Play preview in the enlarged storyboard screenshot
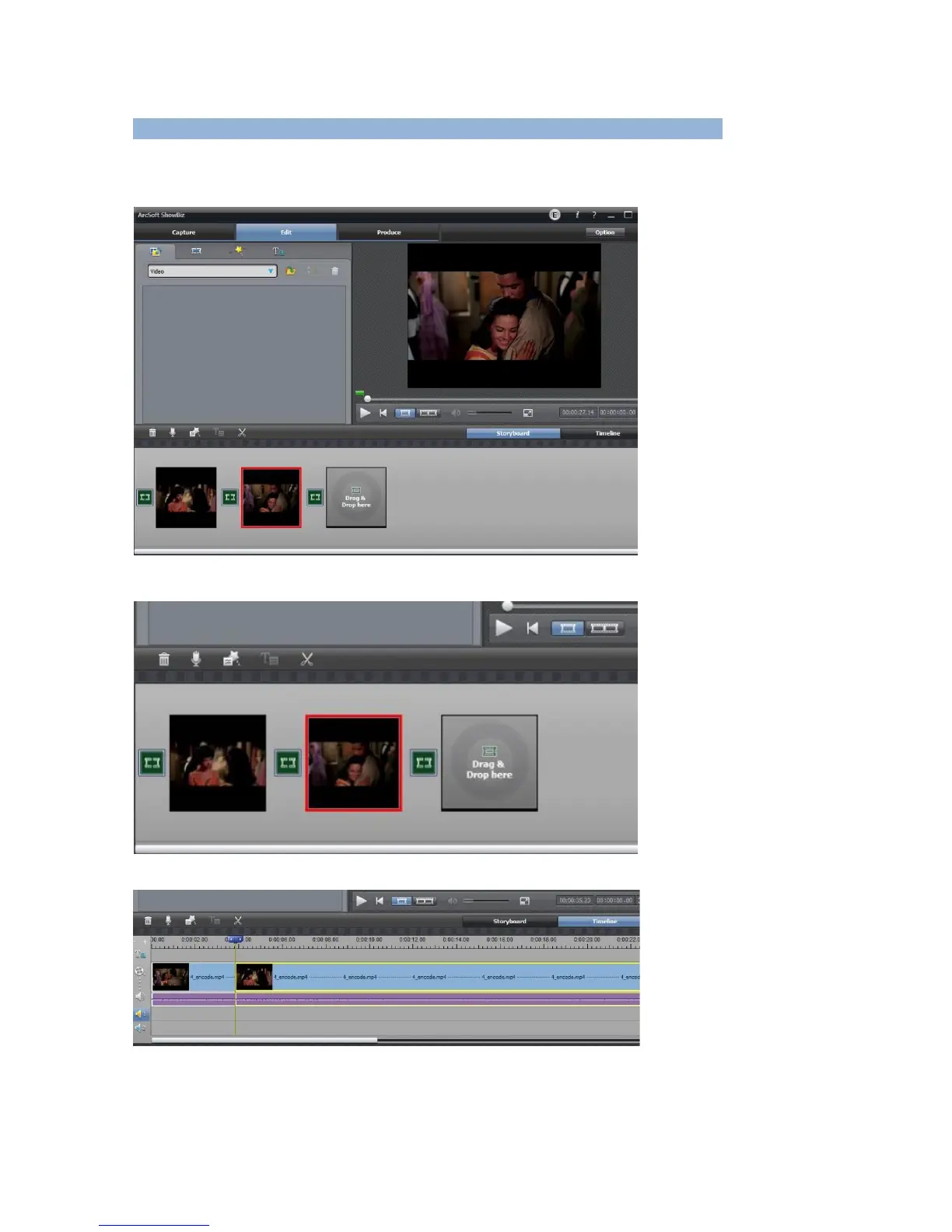 (504, 628)
